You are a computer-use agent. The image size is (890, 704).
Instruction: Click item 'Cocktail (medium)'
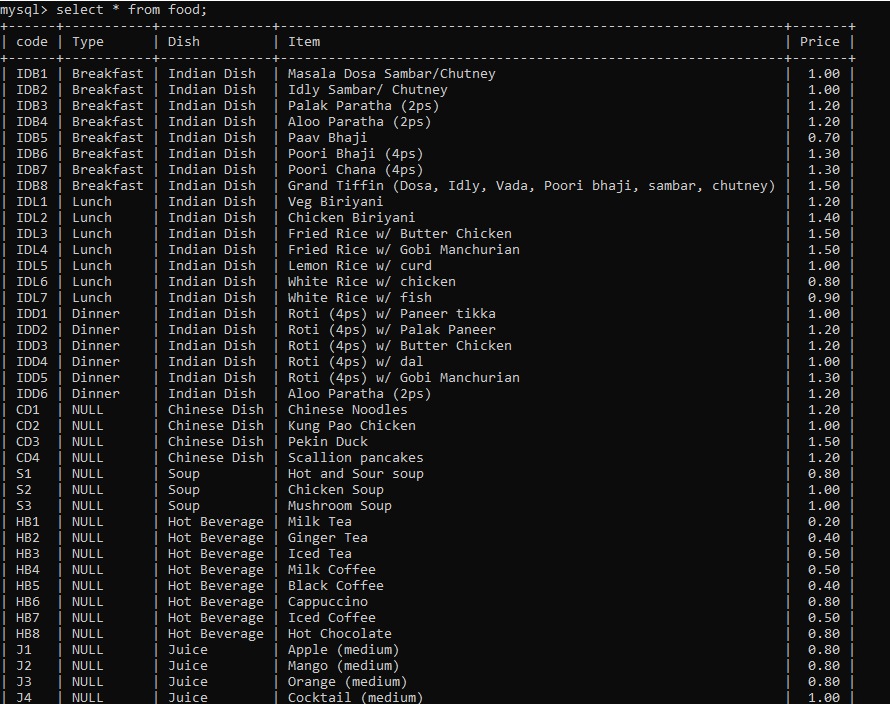(355, 697)
